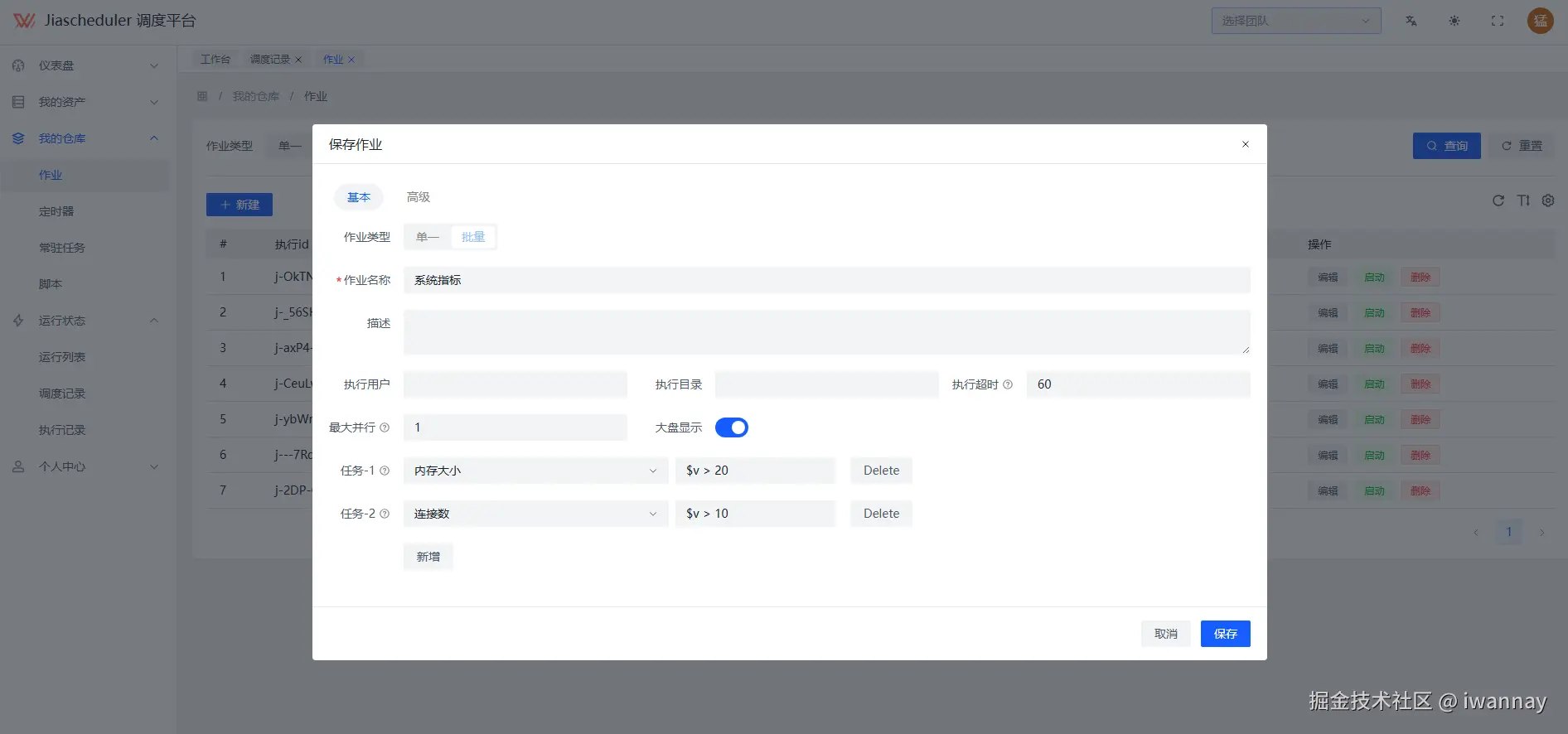The image size is (1568, 734).
Task: Toggle the light/dark theme icon
Action: click(x=1454, y=21)
